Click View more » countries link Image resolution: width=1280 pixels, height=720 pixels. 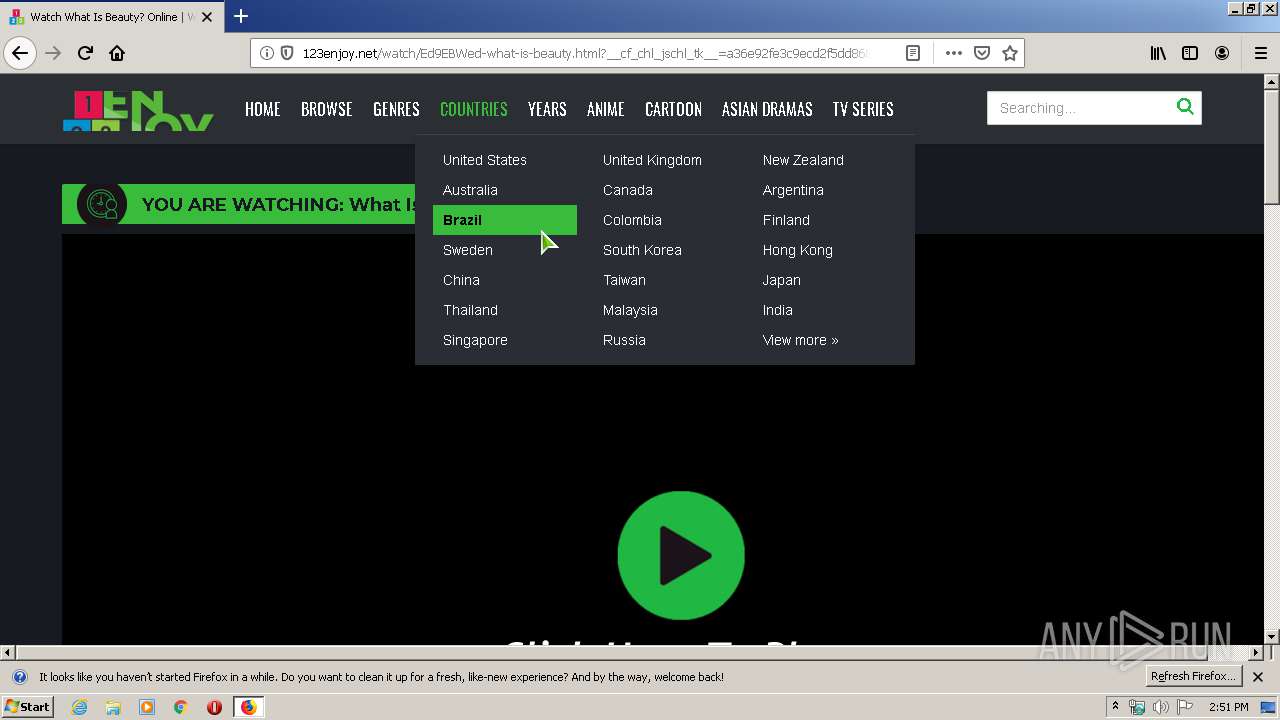point(801,340)
